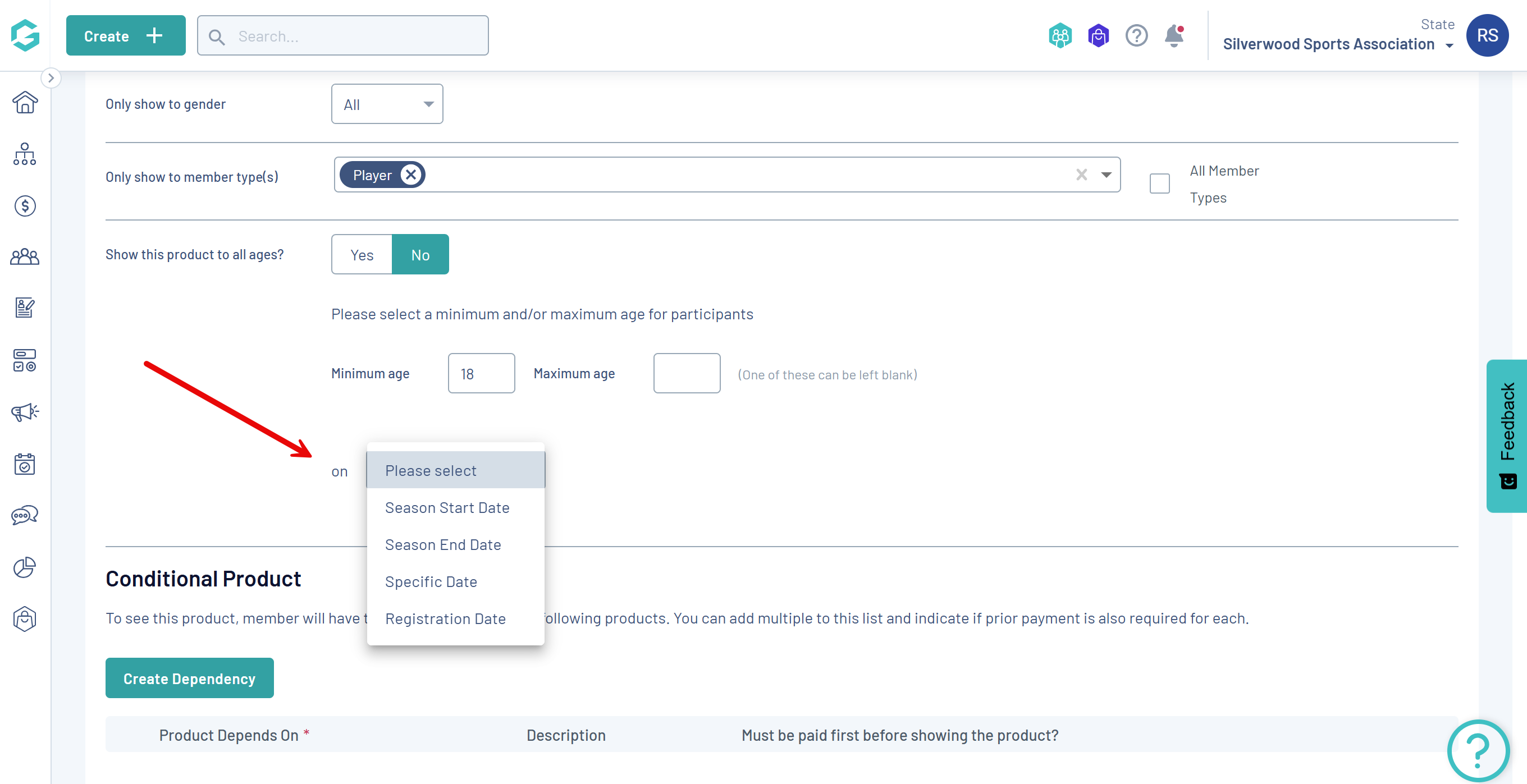Remove the Player member type tag
1527x784 pixels.
coord(411,175)
